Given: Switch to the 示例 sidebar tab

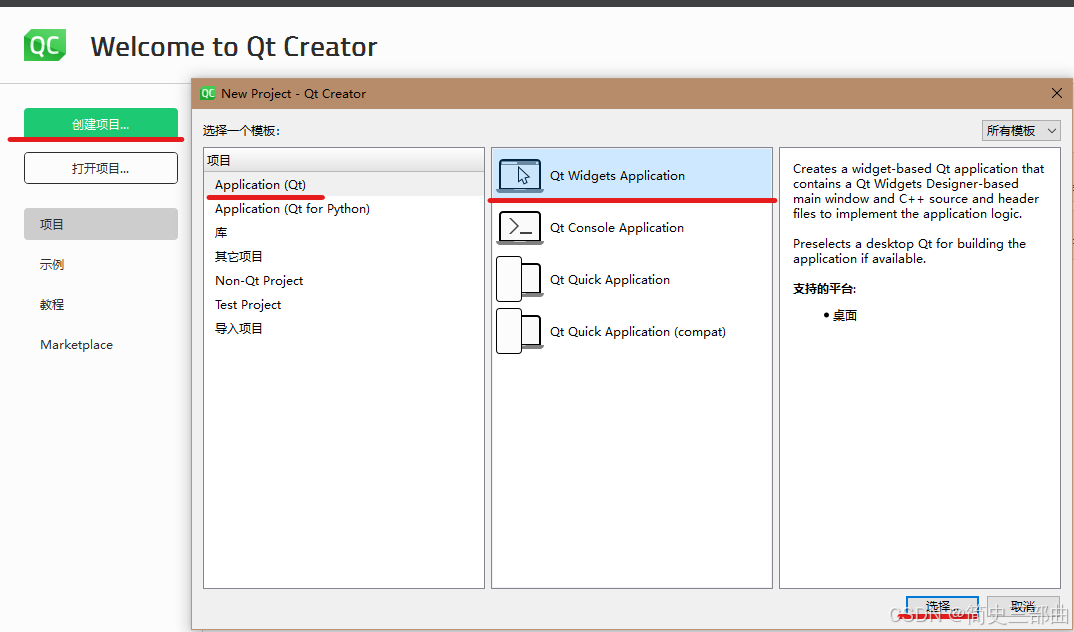Looking at the screenshot, I should pyautogui.click(x=52, y=264).
